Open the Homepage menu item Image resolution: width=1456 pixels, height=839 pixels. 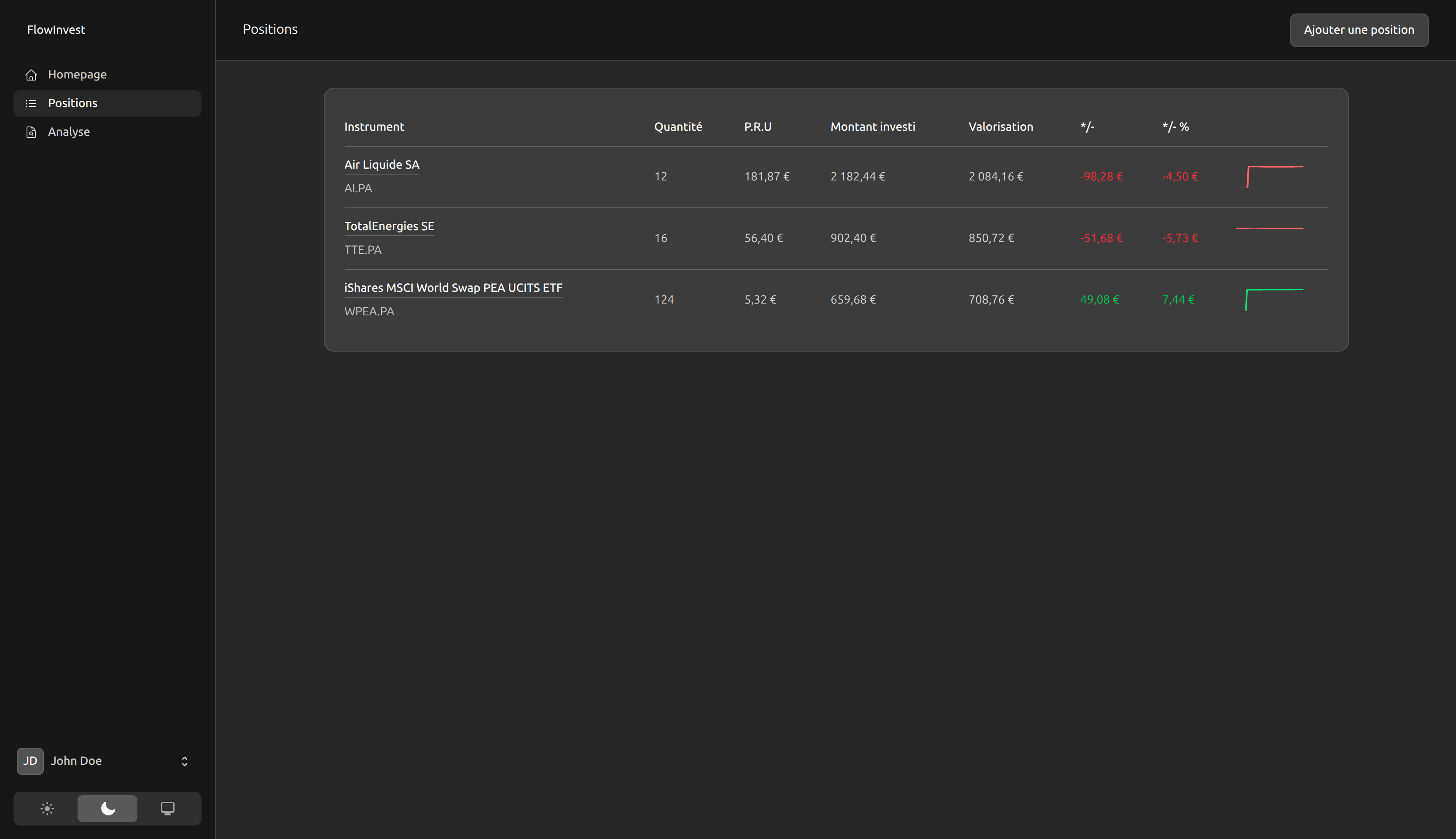77,74
